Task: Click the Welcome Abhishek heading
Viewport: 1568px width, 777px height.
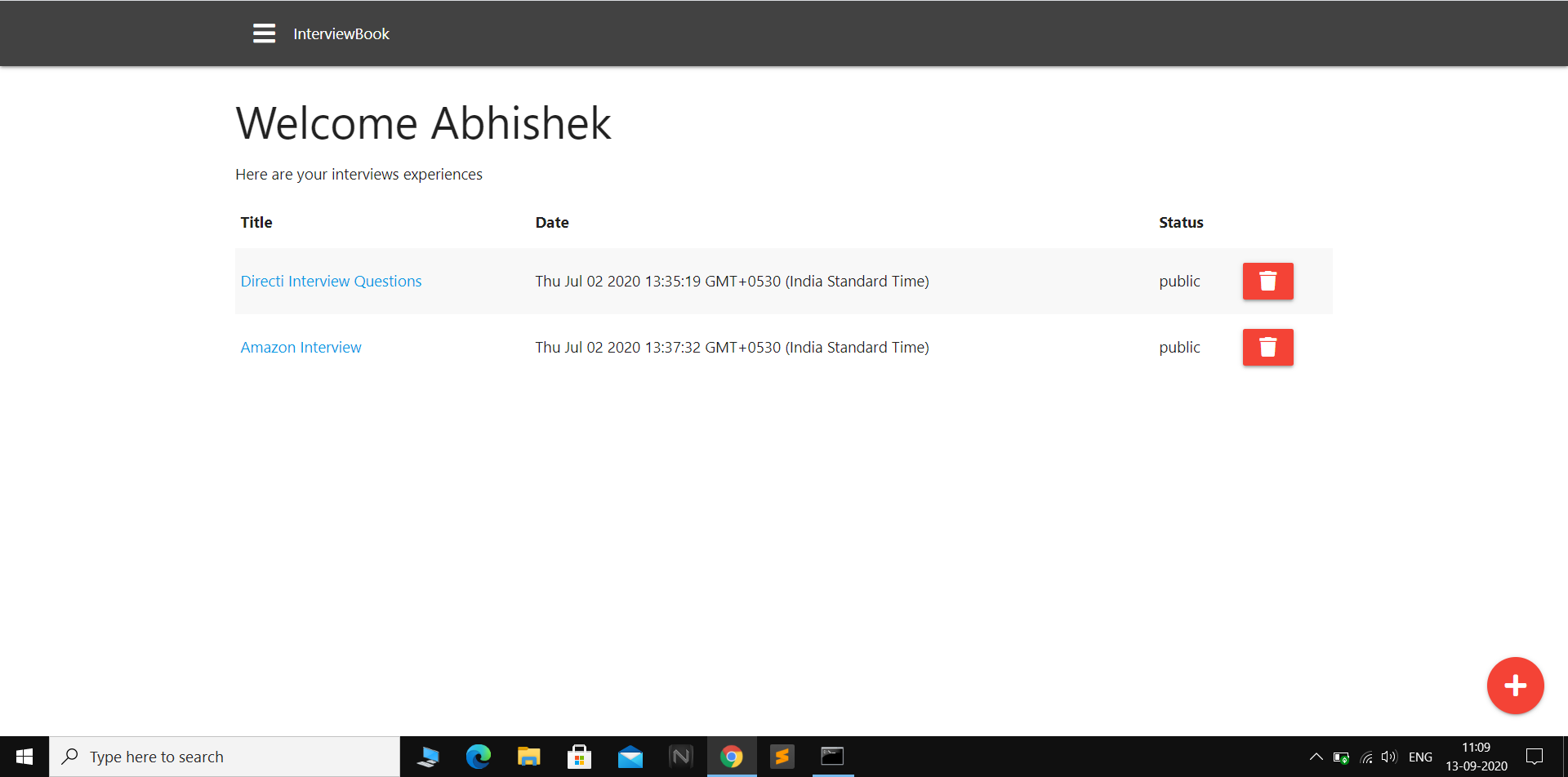Action: tap(423, 123)
